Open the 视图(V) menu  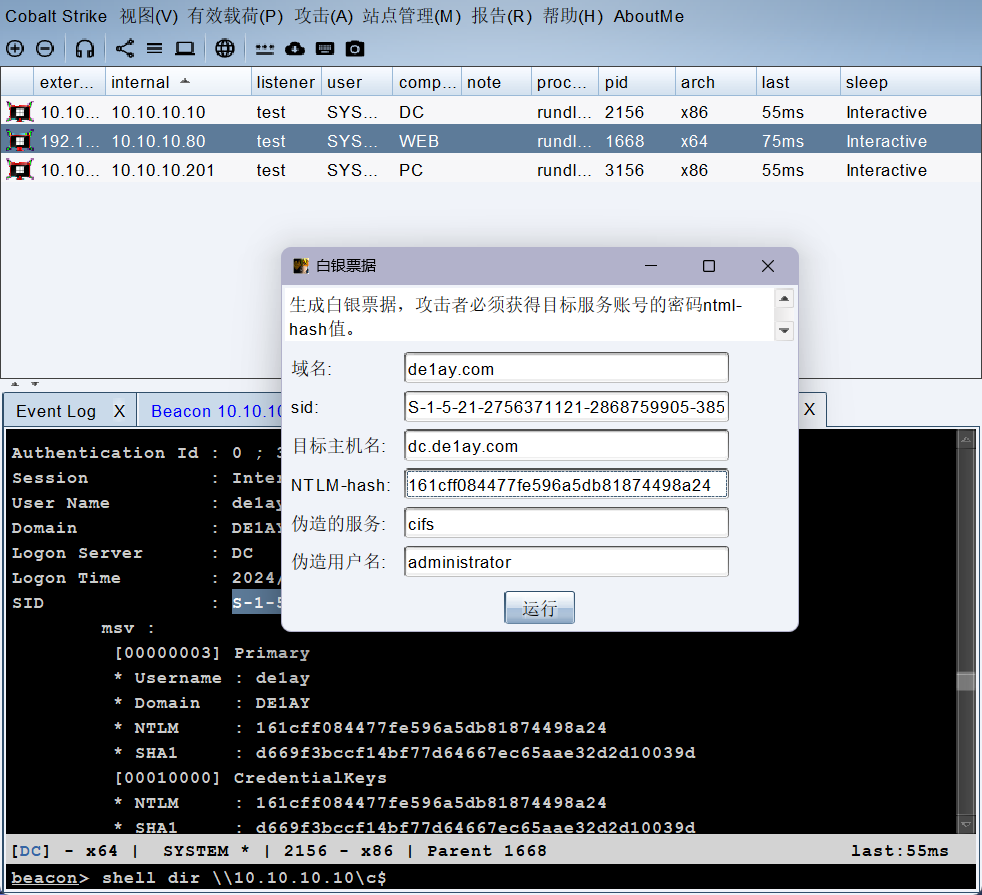[149, 16]
